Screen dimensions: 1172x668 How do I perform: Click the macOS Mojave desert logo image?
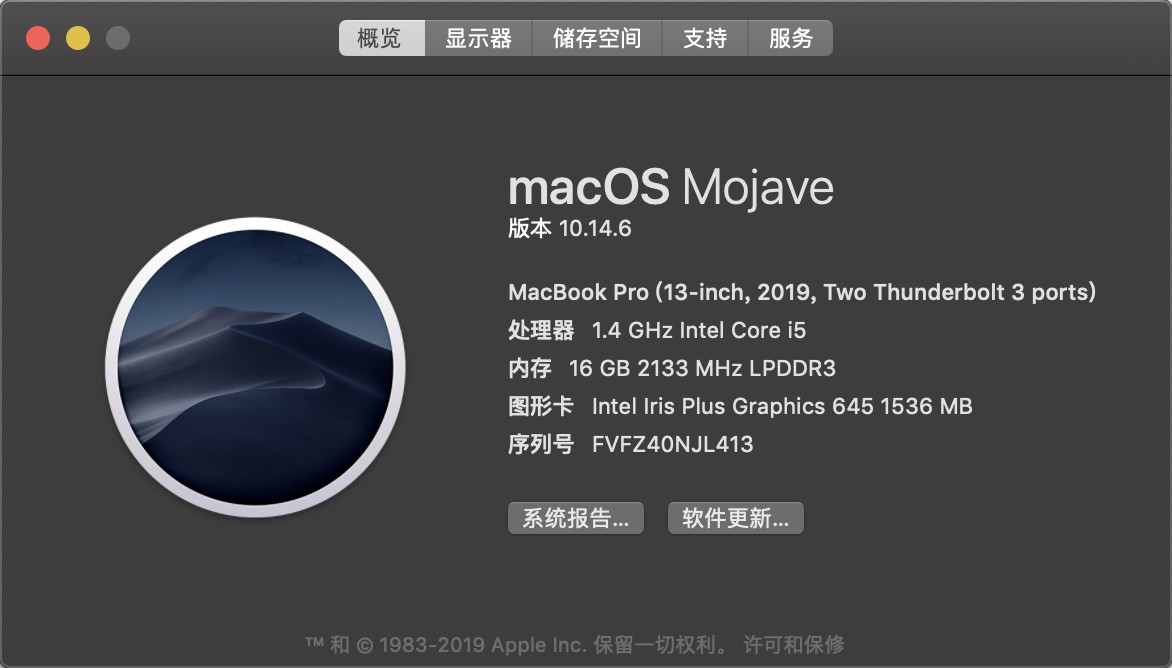click(x=256, y=367)
